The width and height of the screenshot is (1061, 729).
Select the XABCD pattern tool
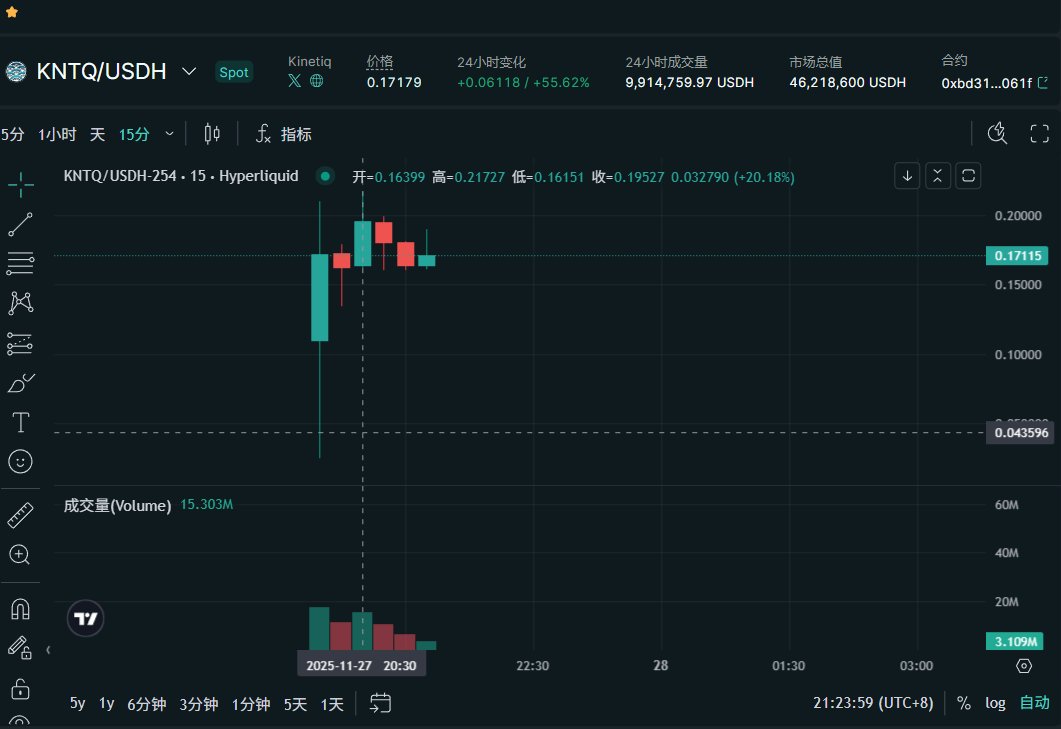click(20, 303)
